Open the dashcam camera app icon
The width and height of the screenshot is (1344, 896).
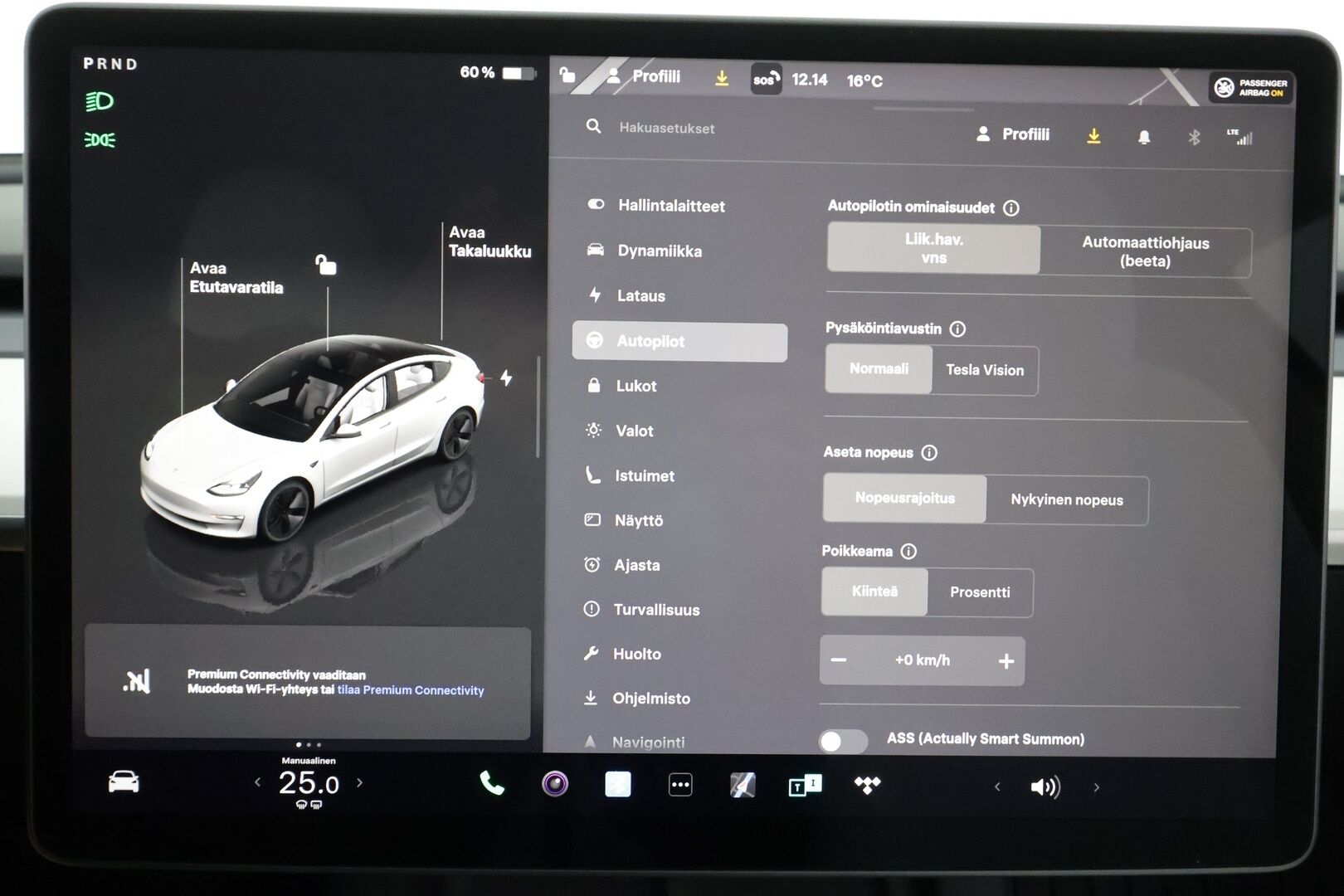pyautogui.click(x=555, y=784)
